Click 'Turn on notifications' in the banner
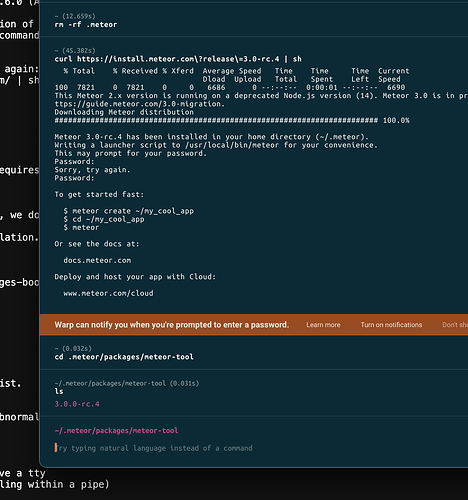Viewport: 468px width, 500px height. (391, 325)
